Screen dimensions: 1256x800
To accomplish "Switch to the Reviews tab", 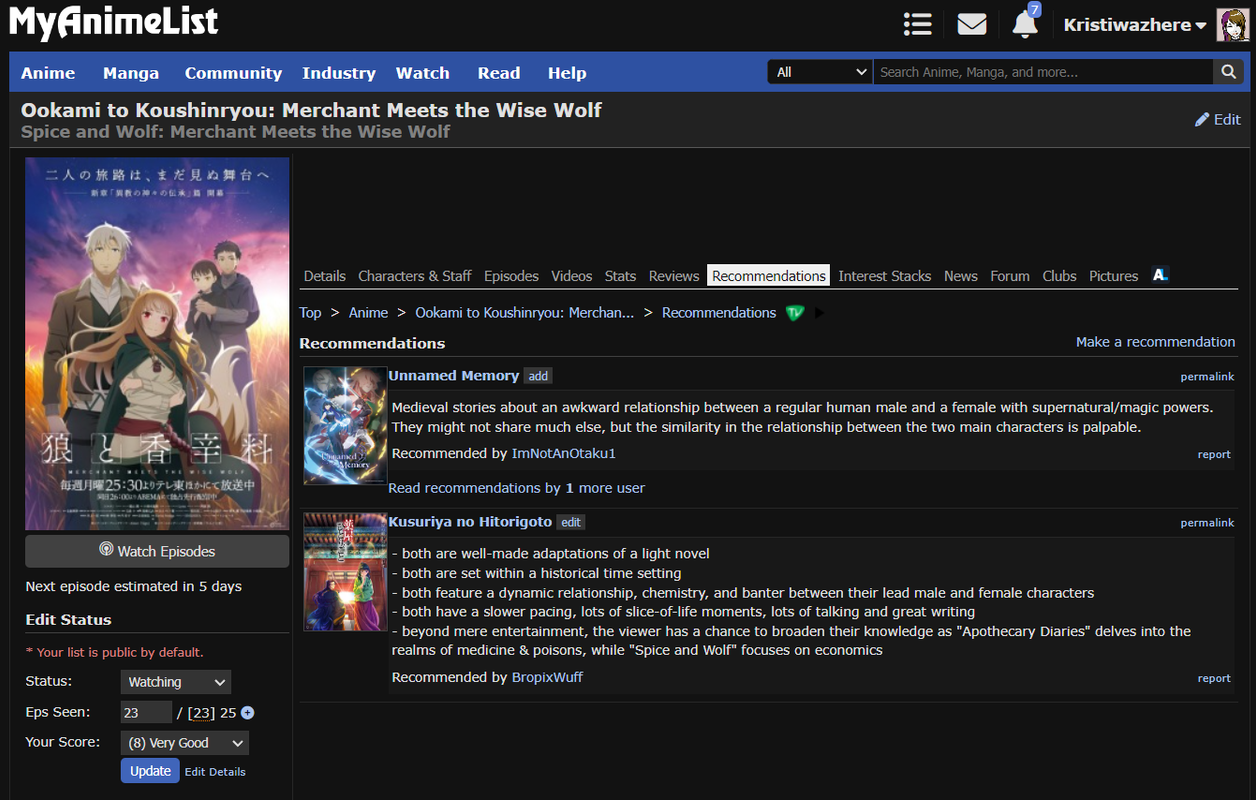I will (674, 276).
